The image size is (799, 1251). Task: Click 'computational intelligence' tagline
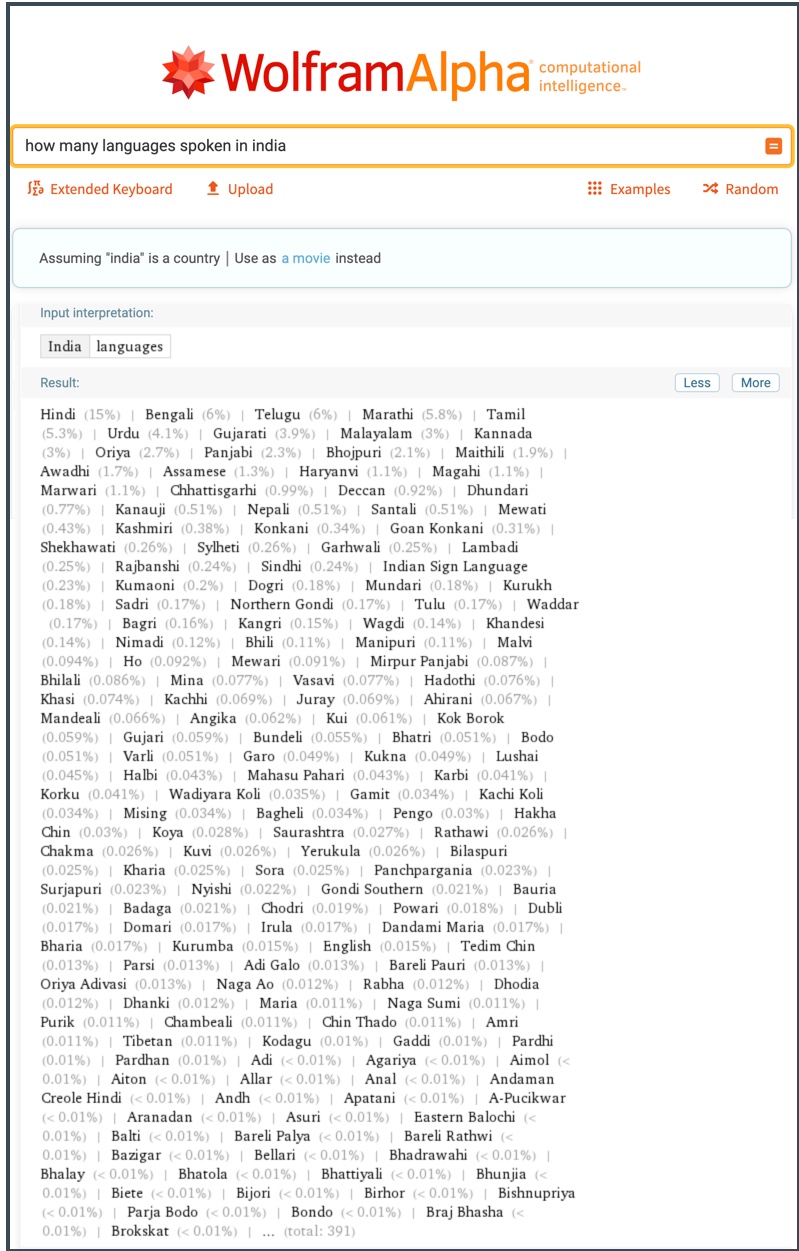click(x=590, y=77)
